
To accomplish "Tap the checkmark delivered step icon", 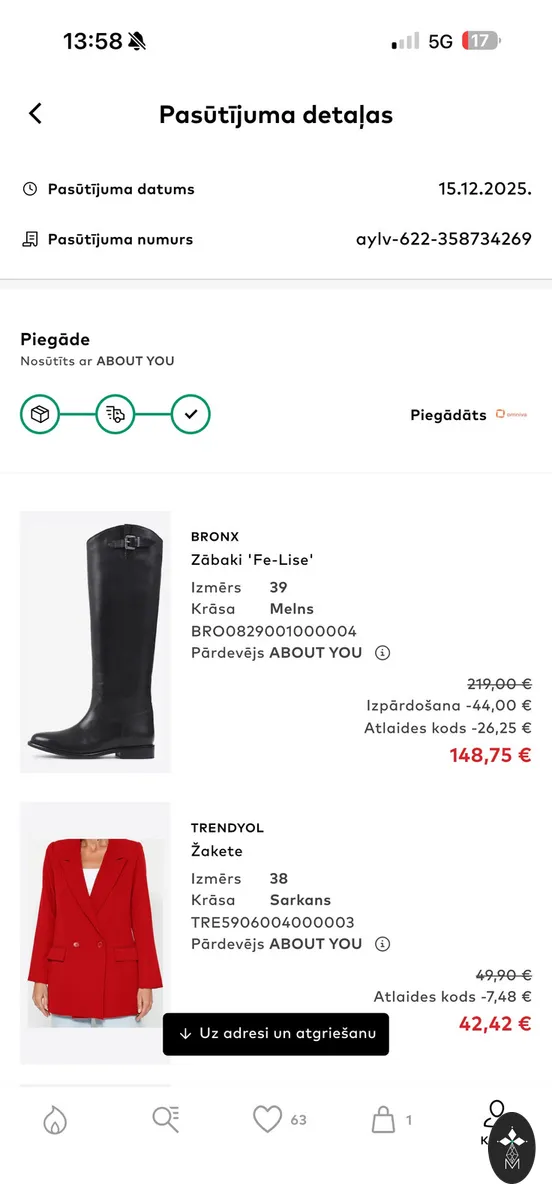I will coord(191,414).
